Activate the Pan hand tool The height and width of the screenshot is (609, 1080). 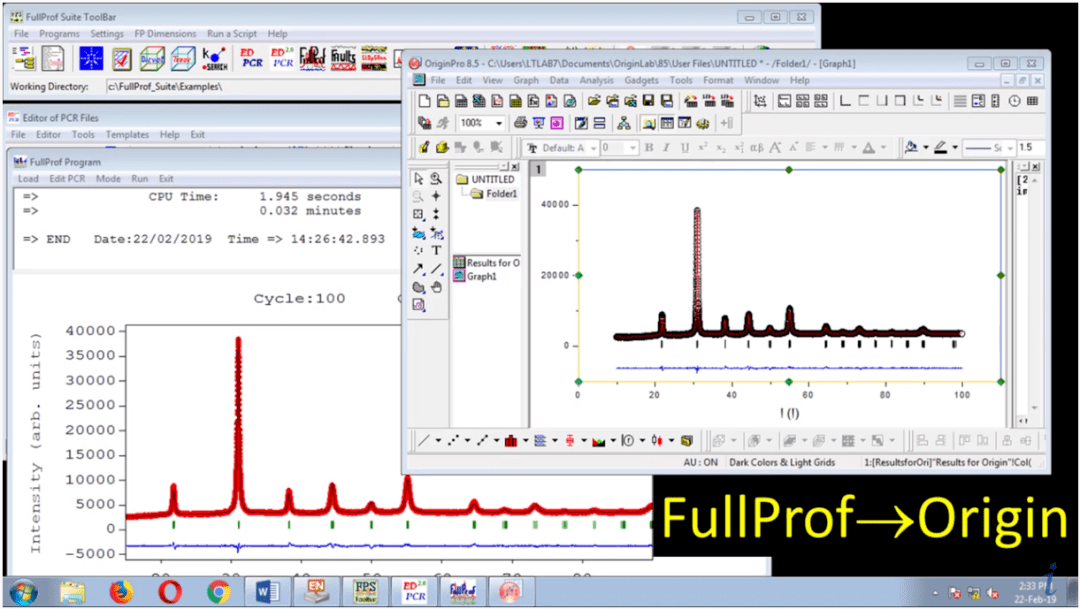pos(436,287)
